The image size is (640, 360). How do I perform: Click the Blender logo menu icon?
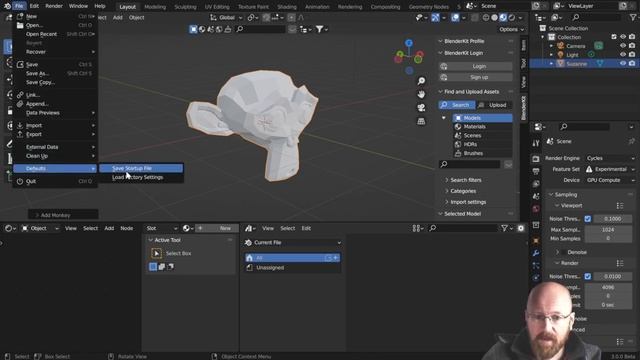click(x=7, y=6)
